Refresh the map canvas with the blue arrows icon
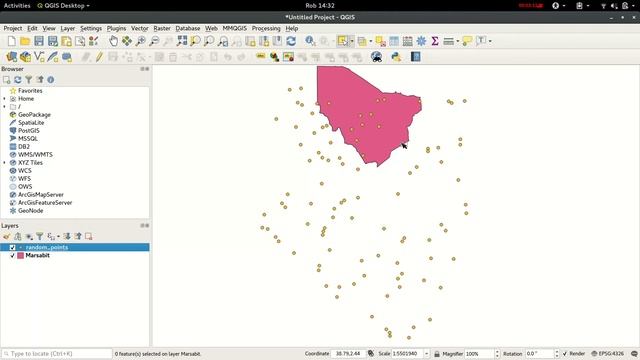 291,41
